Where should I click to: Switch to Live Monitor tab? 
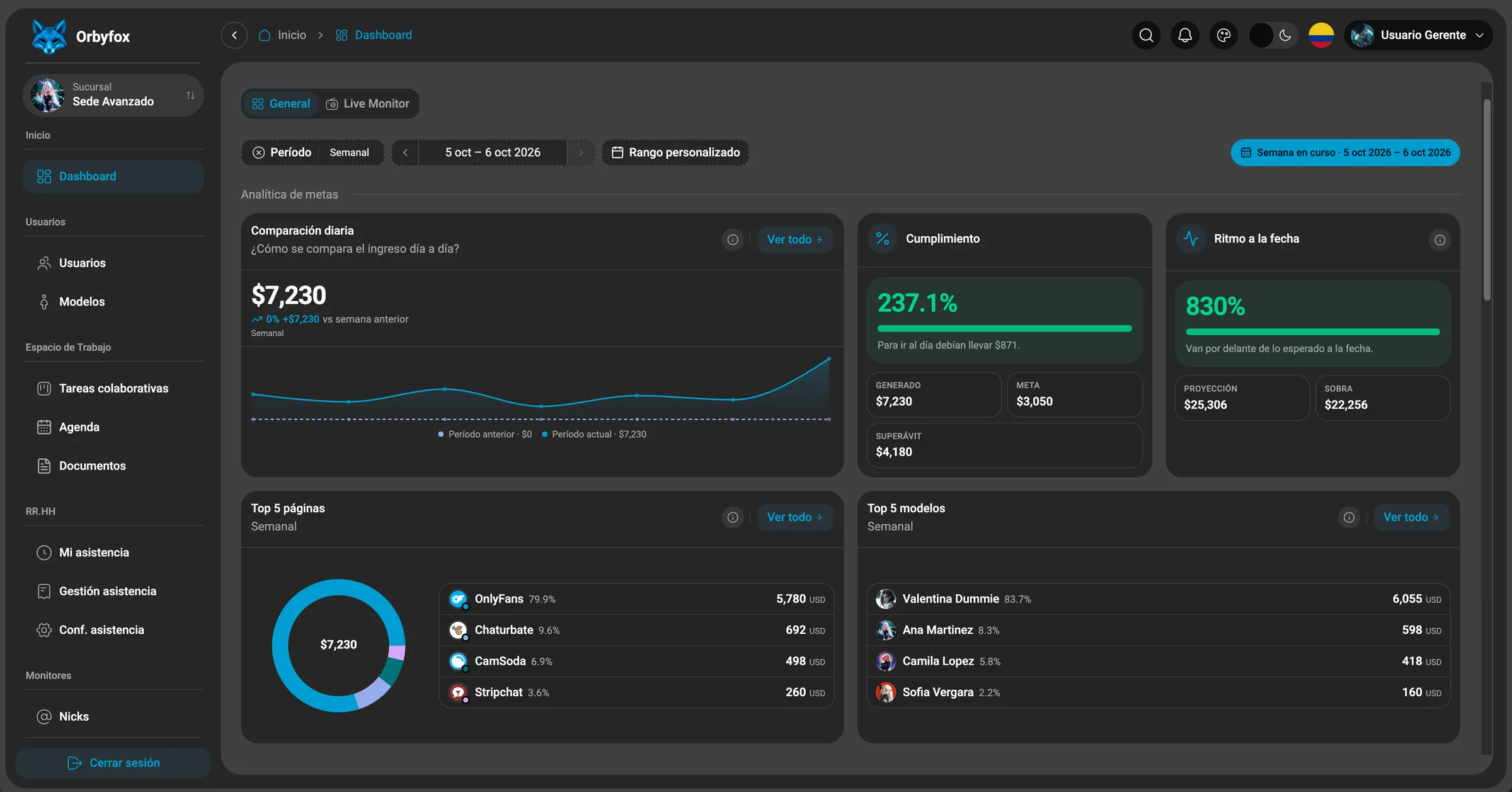point(368,104)
